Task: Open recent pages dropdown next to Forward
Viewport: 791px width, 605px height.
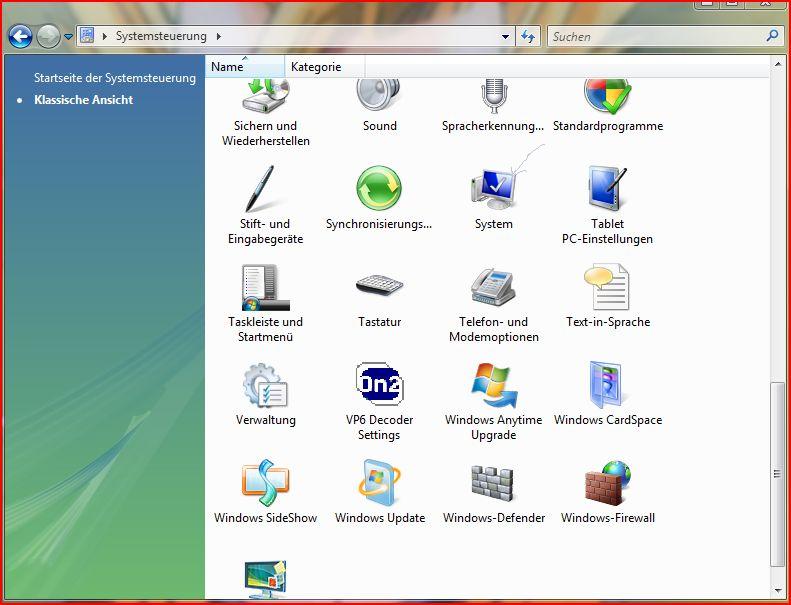Action: coord(69,36)
